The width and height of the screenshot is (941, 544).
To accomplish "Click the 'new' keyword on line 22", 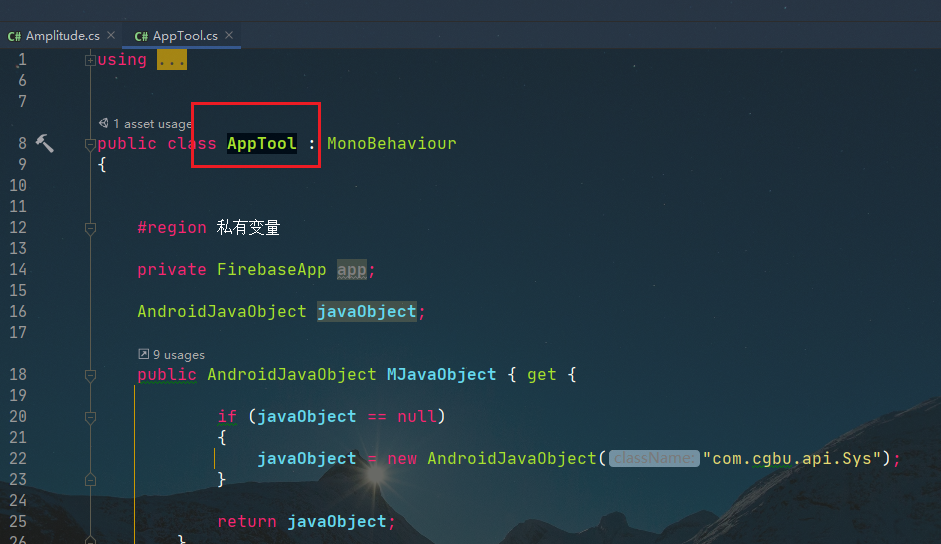I will tap(401, 459).
